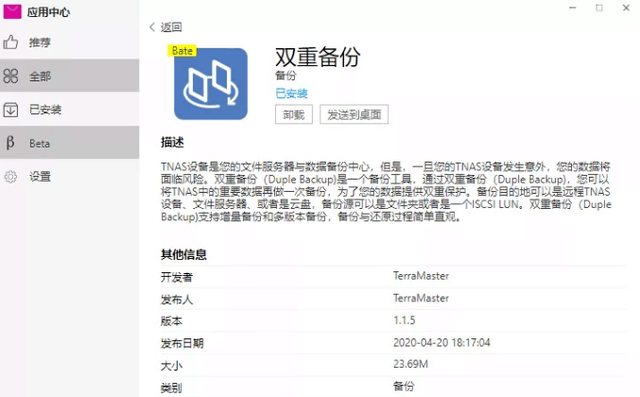Click the 应用中心 window title

49,12
